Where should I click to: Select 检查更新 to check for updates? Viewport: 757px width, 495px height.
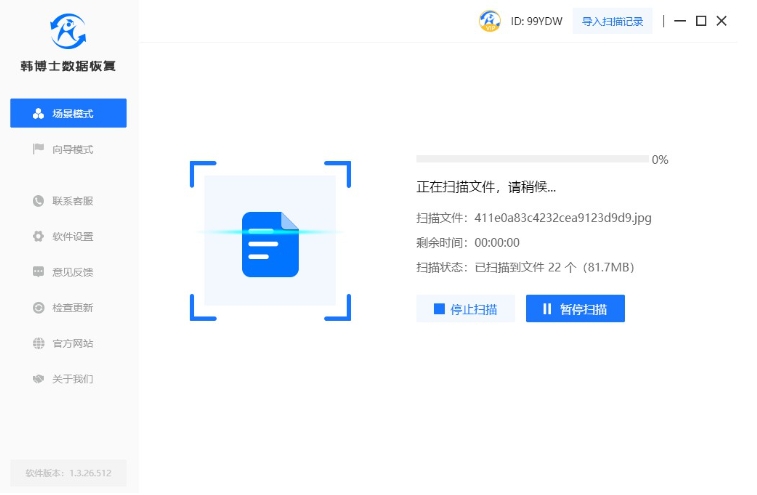[68, 308]
